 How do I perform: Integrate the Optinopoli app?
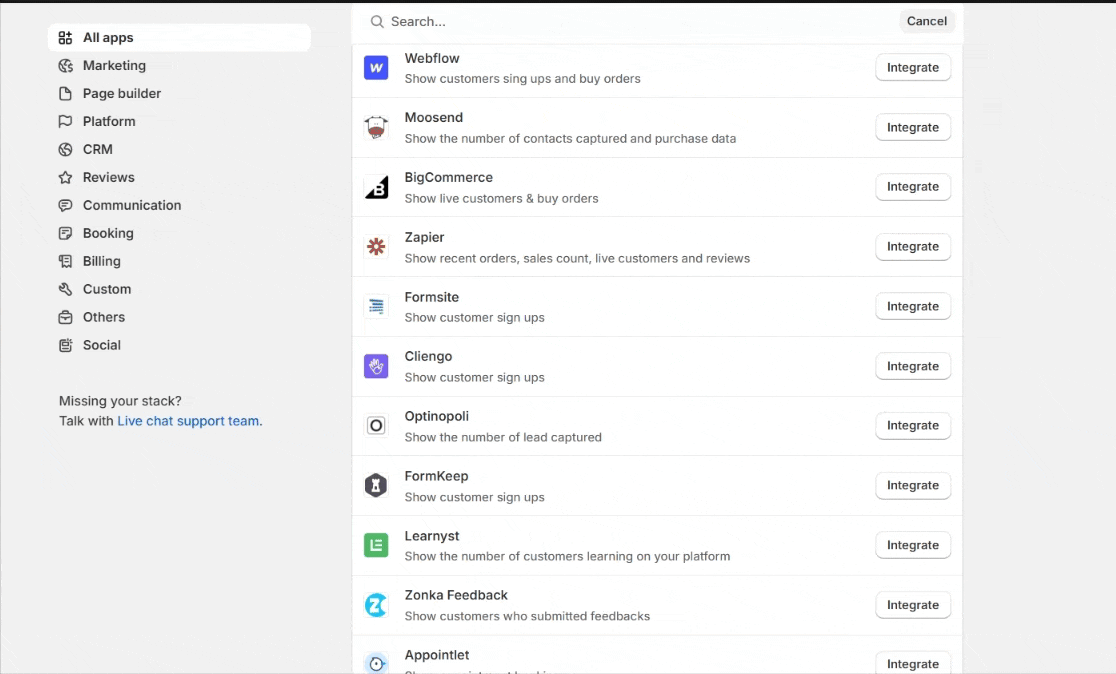point(913,426)
